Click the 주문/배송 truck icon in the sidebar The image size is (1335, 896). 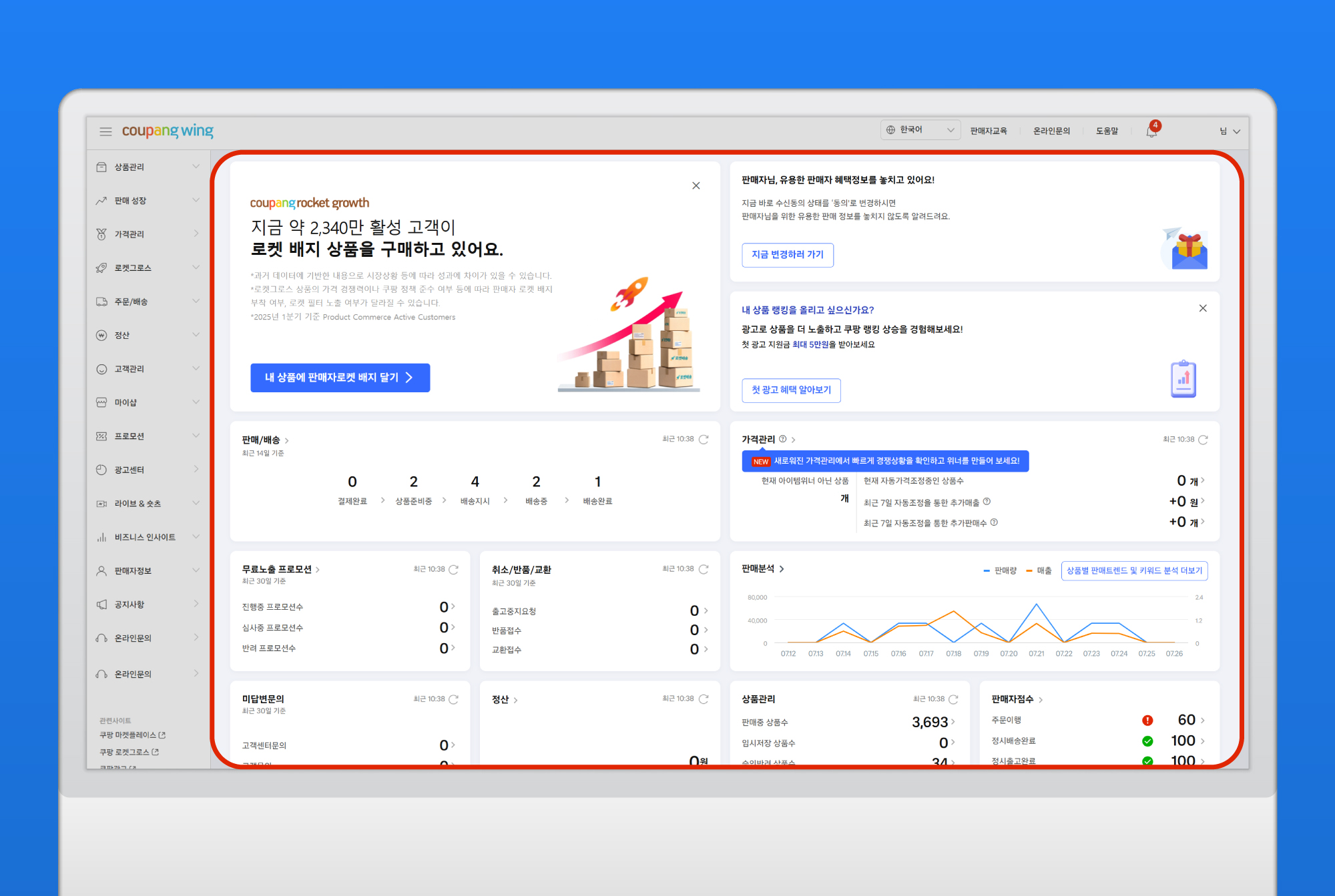tap(101, 302)
